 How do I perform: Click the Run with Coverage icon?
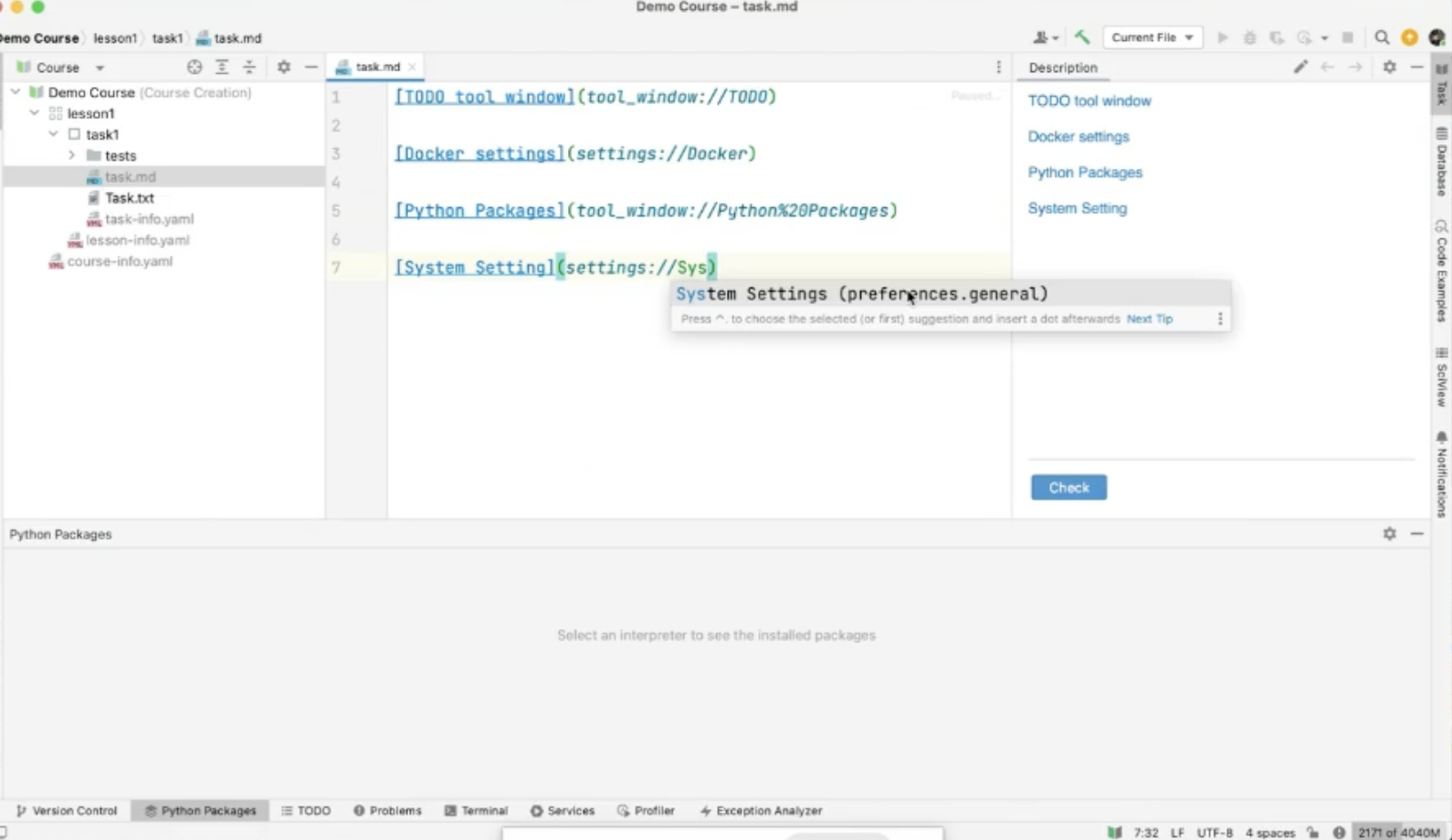(1277, 37)
